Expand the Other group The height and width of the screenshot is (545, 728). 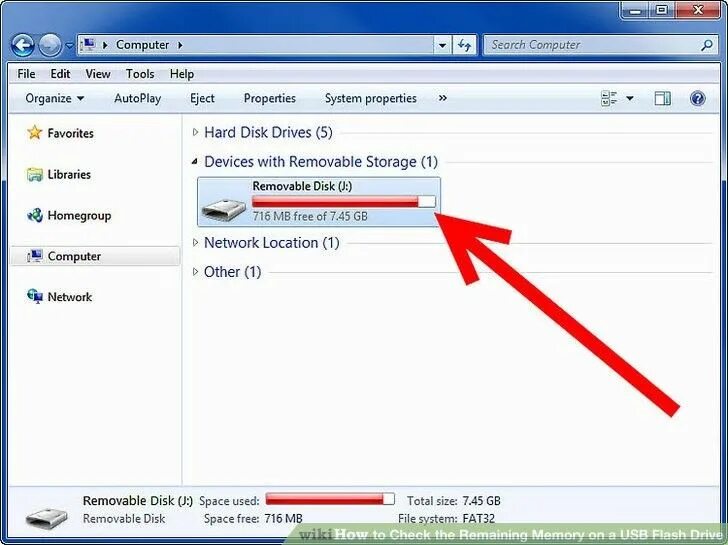tap(195, 272)
